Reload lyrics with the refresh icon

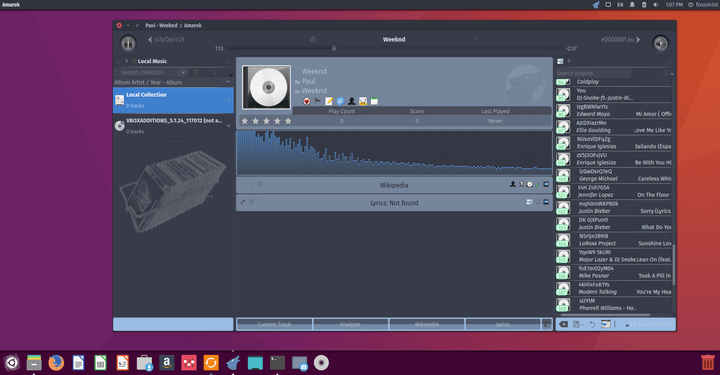(x=538, y=202)
